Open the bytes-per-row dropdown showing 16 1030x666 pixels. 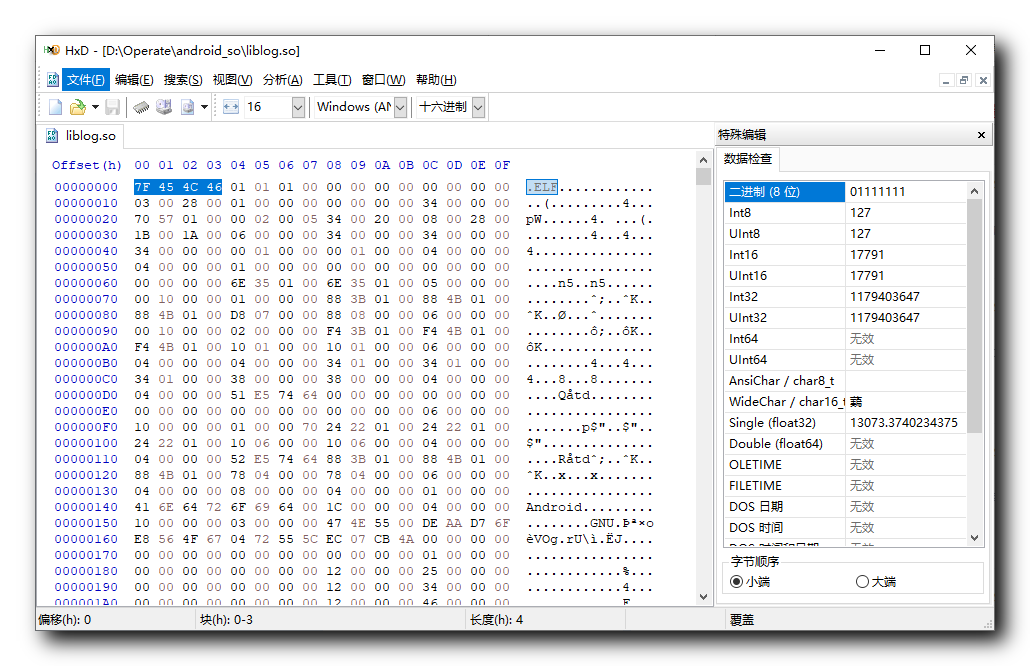296,106
